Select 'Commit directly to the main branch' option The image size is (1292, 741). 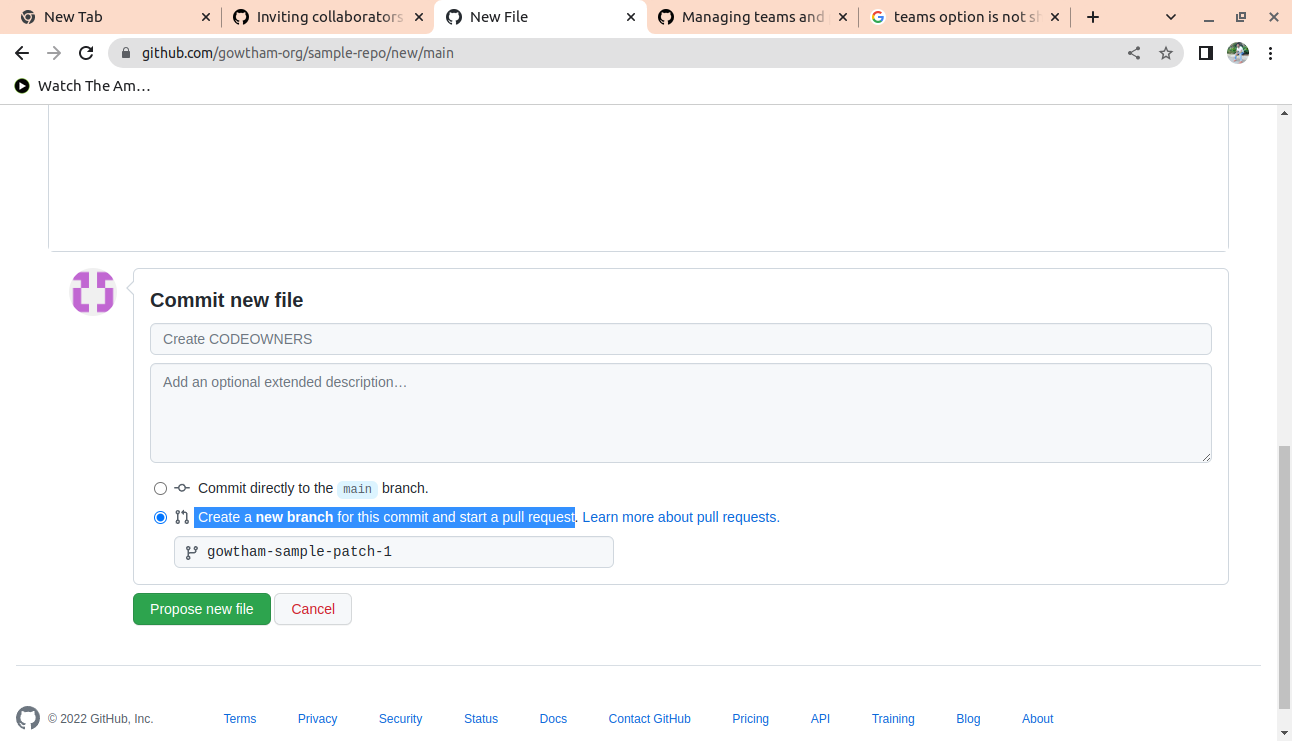[x=161, y=489]
